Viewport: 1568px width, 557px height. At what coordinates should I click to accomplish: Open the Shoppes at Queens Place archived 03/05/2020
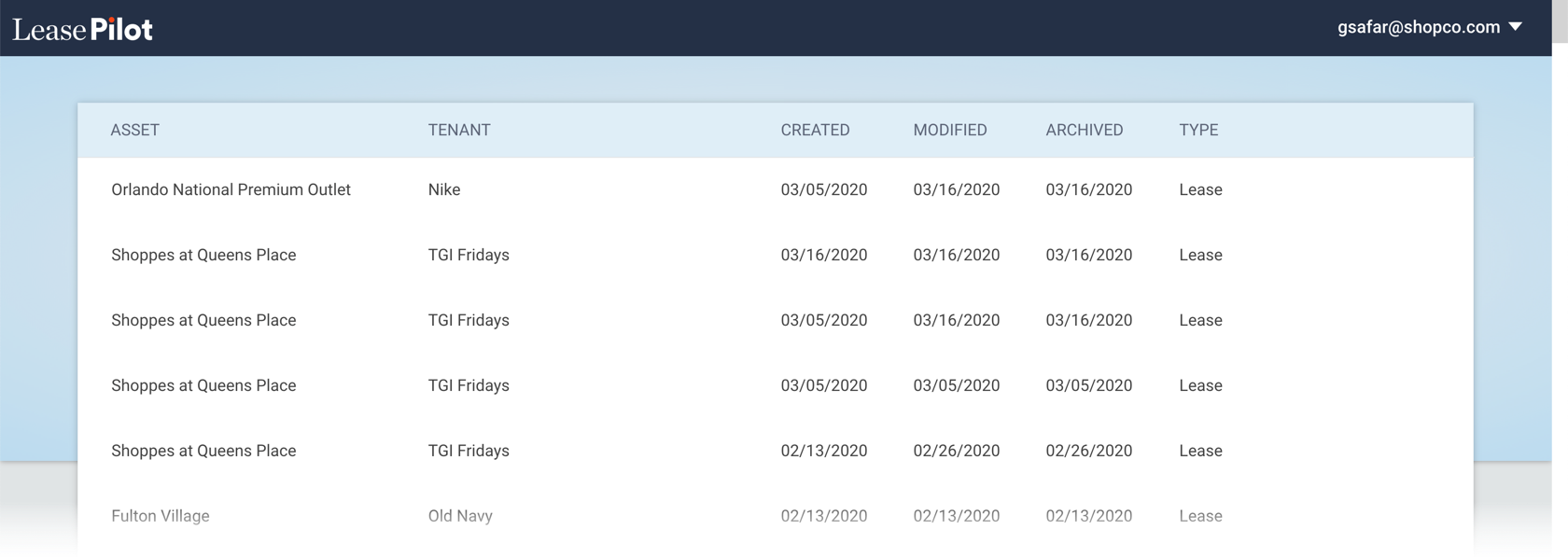(x=203, y=385)
